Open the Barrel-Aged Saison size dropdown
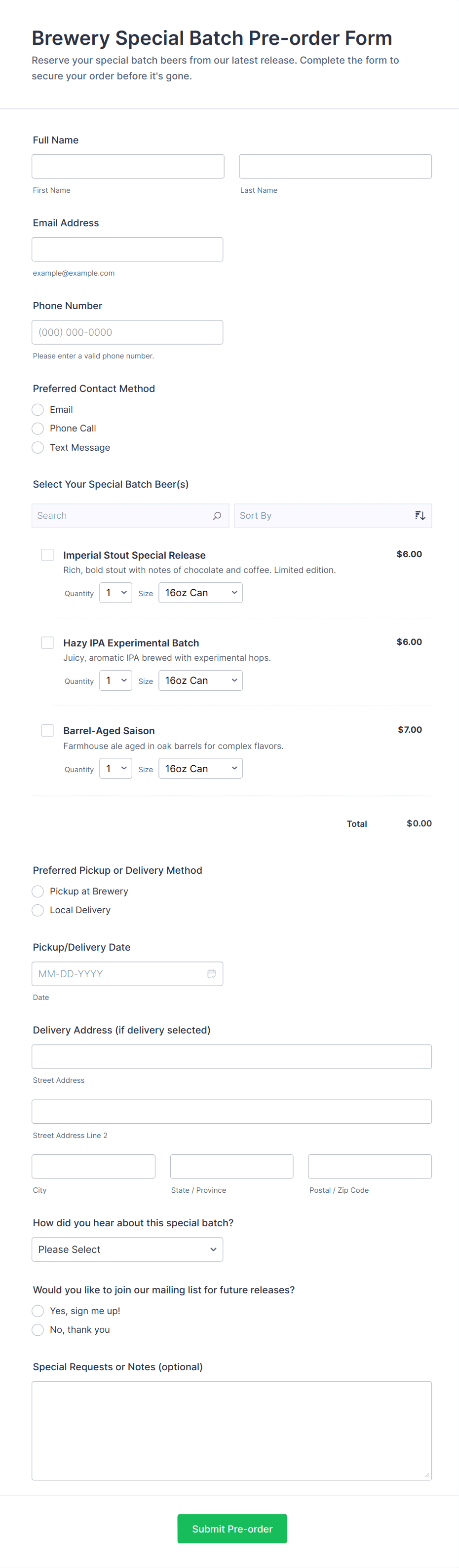 (200, 769)
